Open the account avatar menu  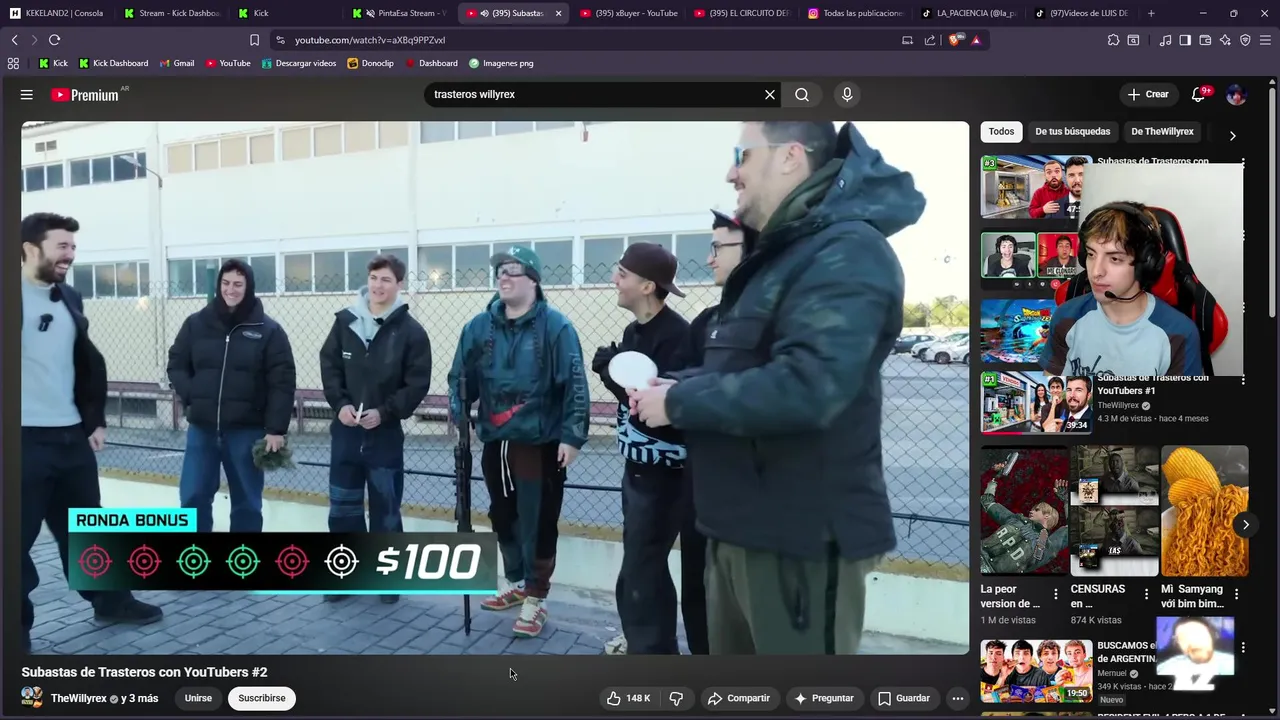point(1236,95)
